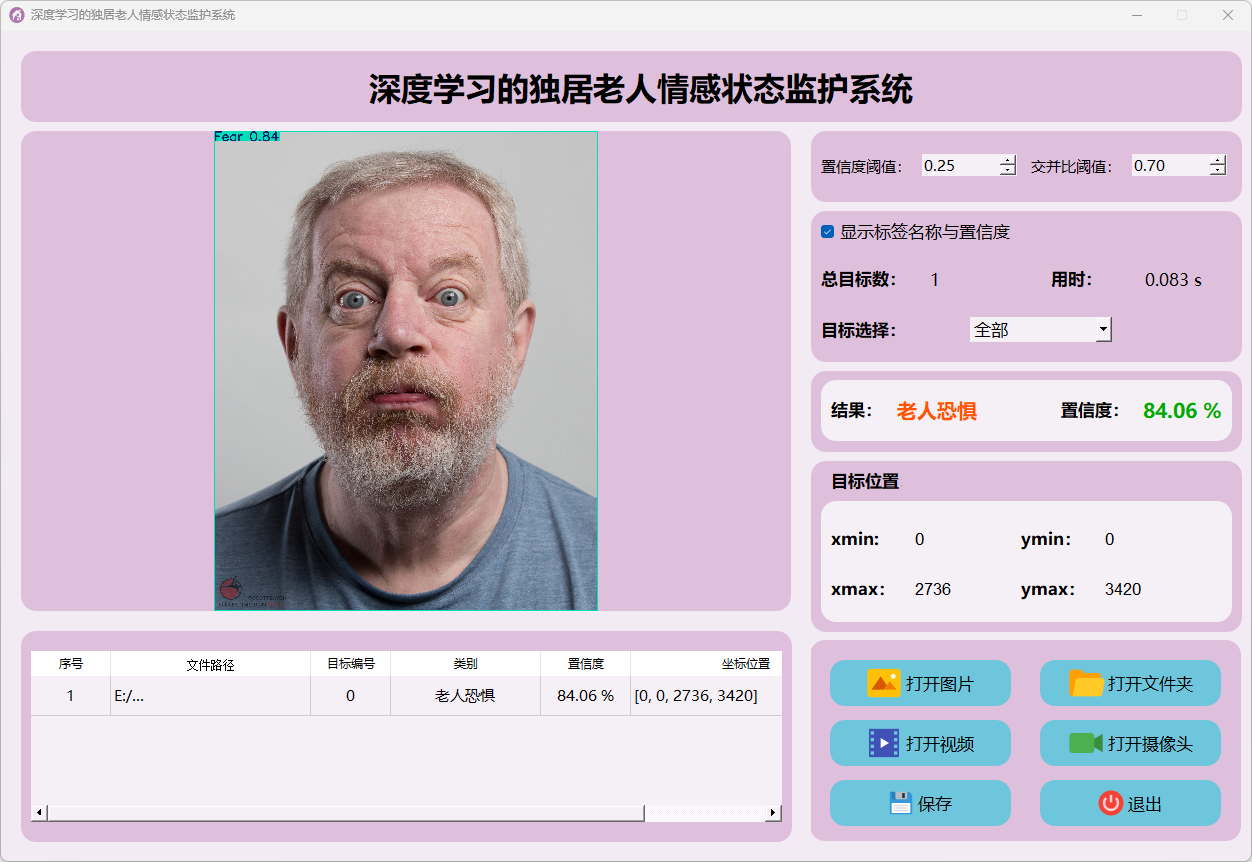1252x862 pixels.
Task: Select the 类别 column header in results table
Action: (x=465, y=664)
